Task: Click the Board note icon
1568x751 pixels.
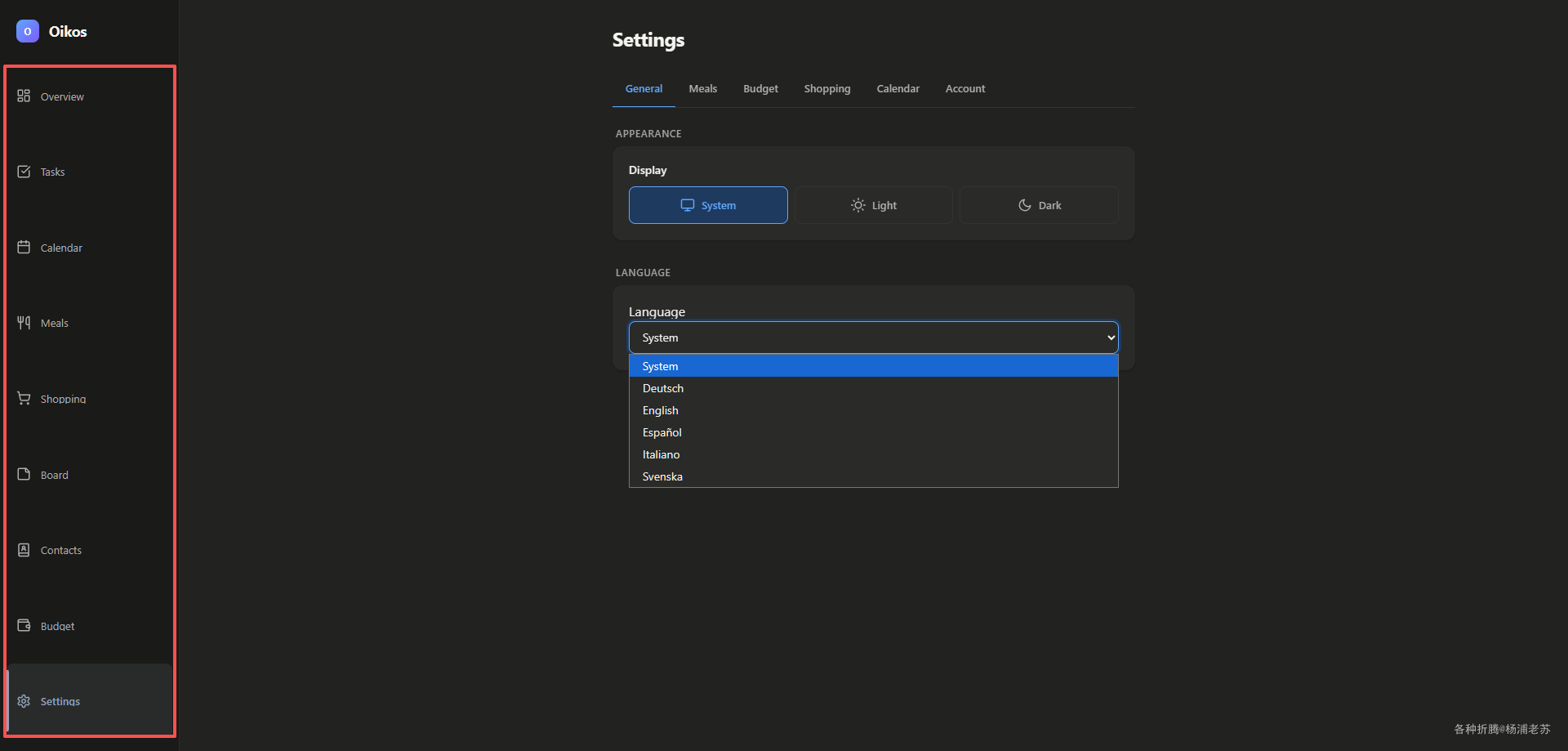Action: click(24, 475)
